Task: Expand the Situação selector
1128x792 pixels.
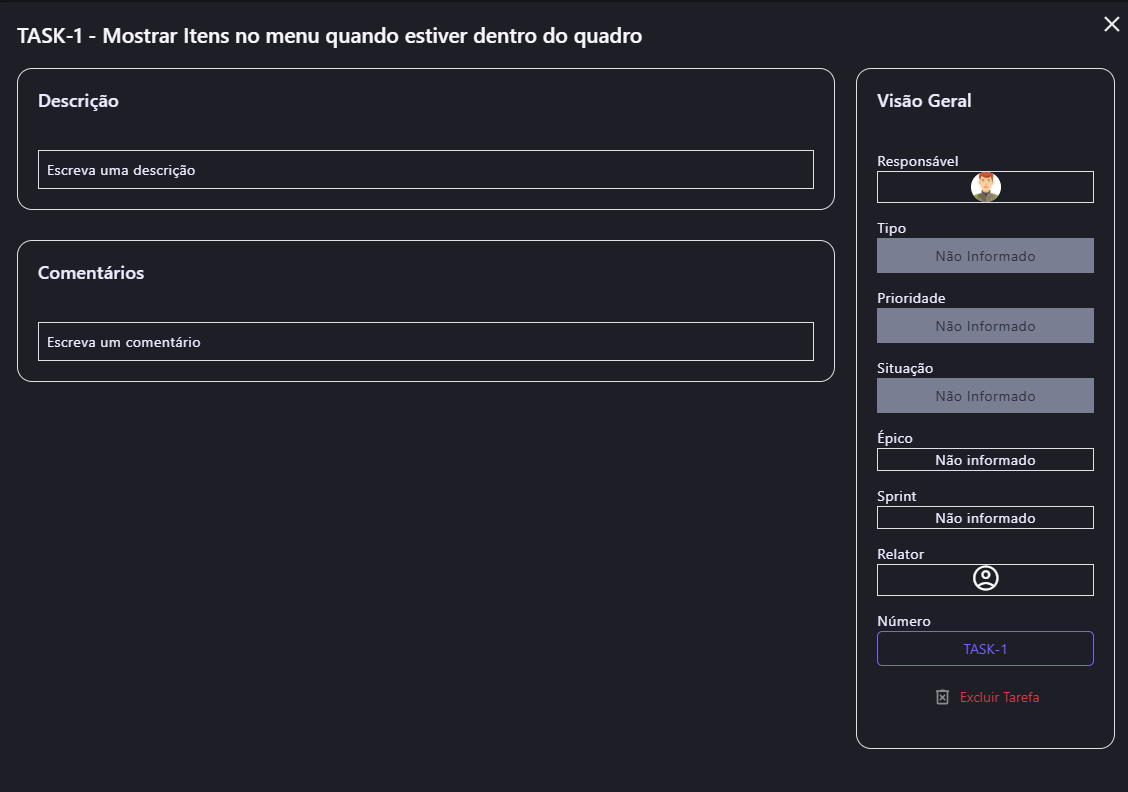Action: [985, 396]
